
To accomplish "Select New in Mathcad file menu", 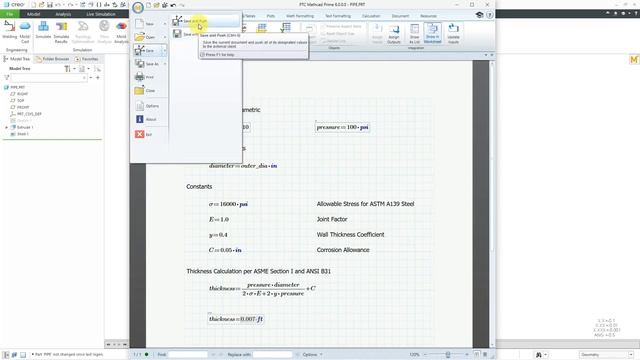I will click(149, 24).
